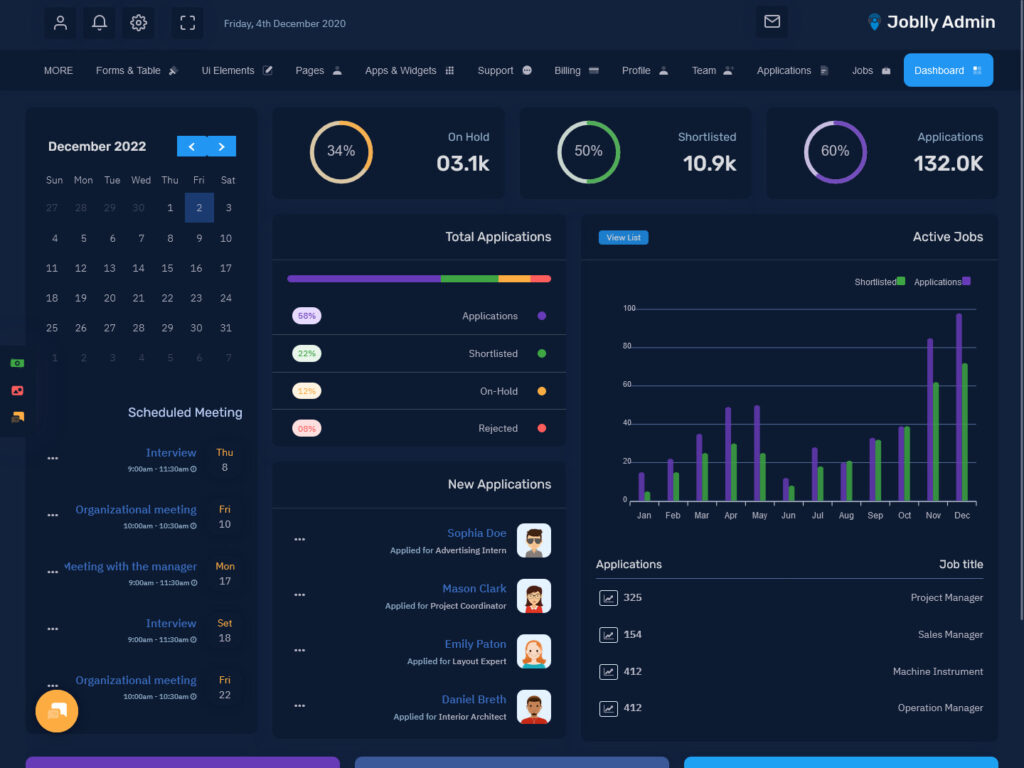Click Daniel Breth's avatar

534,707
